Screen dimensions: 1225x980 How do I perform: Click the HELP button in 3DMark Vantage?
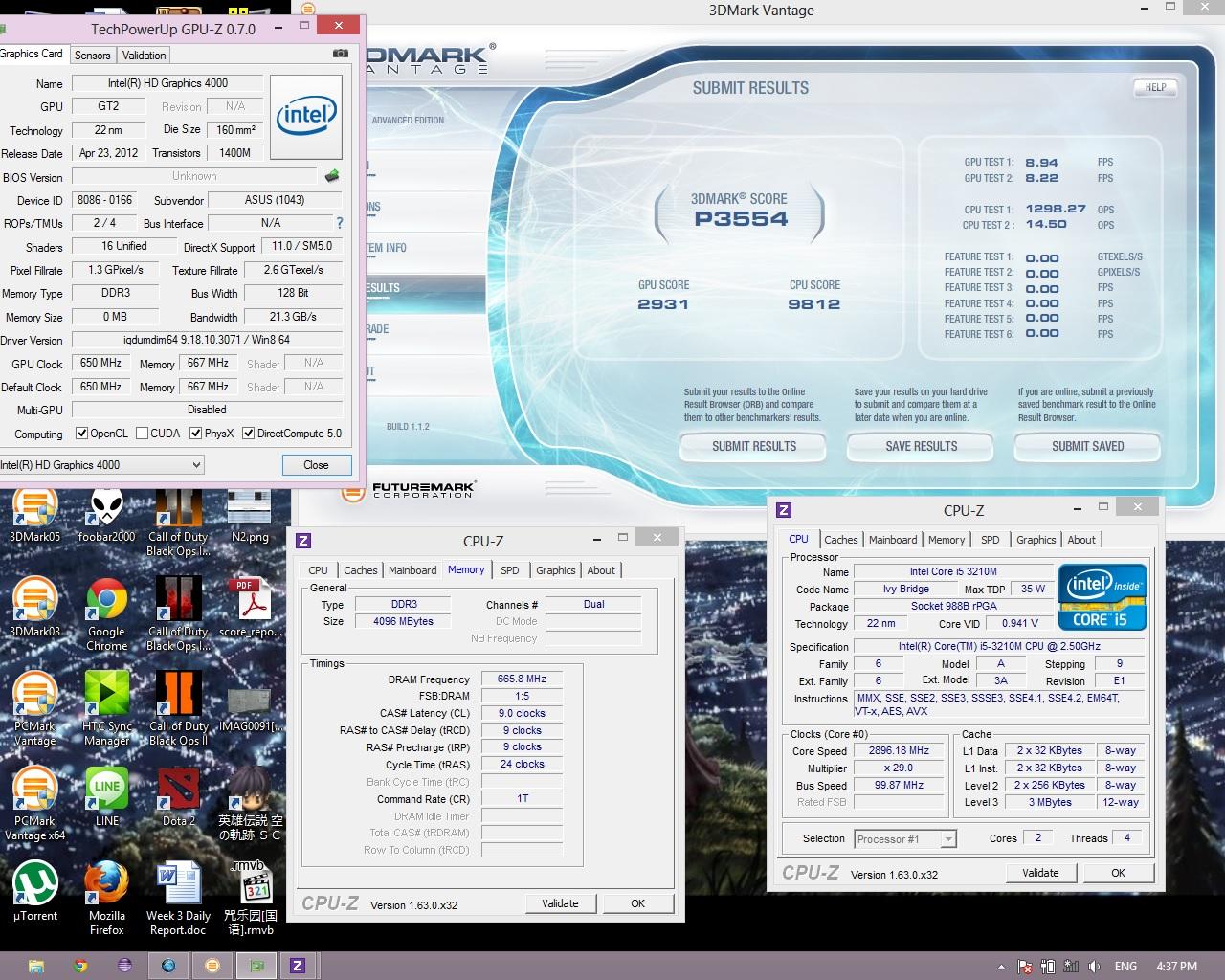(1156, 87)
